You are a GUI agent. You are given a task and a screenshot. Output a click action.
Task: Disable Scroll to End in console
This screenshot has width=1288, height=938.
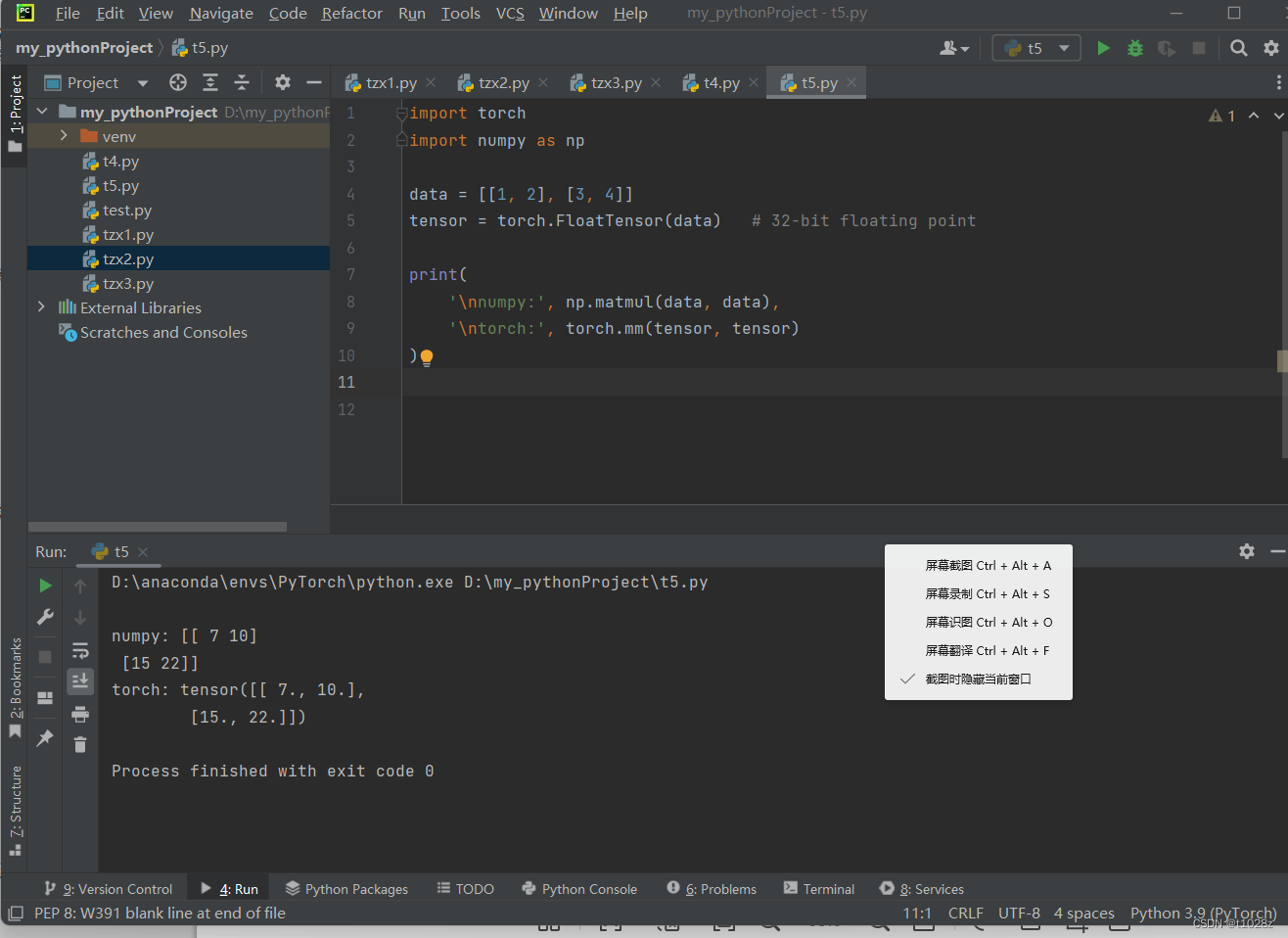pos(79,680)
